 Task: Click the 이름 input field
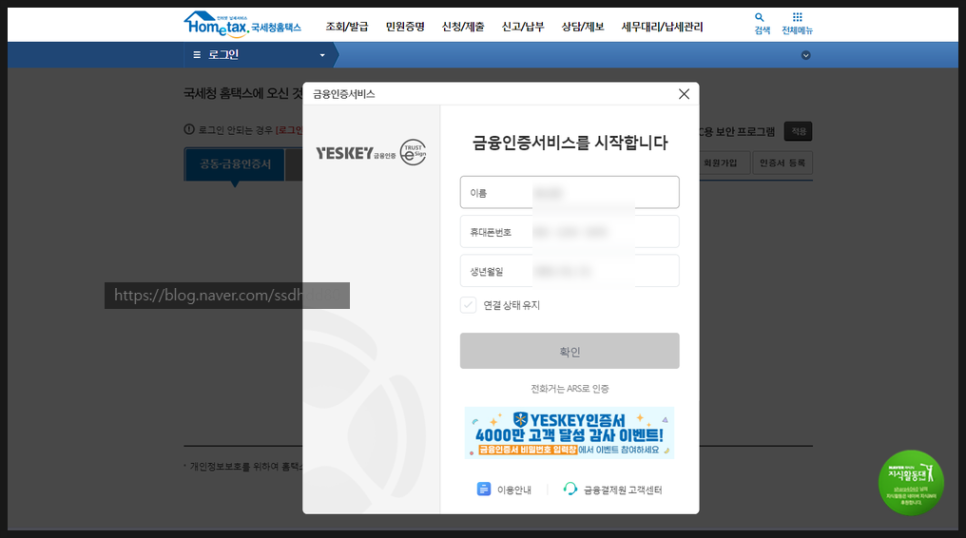tap(569, 192)
